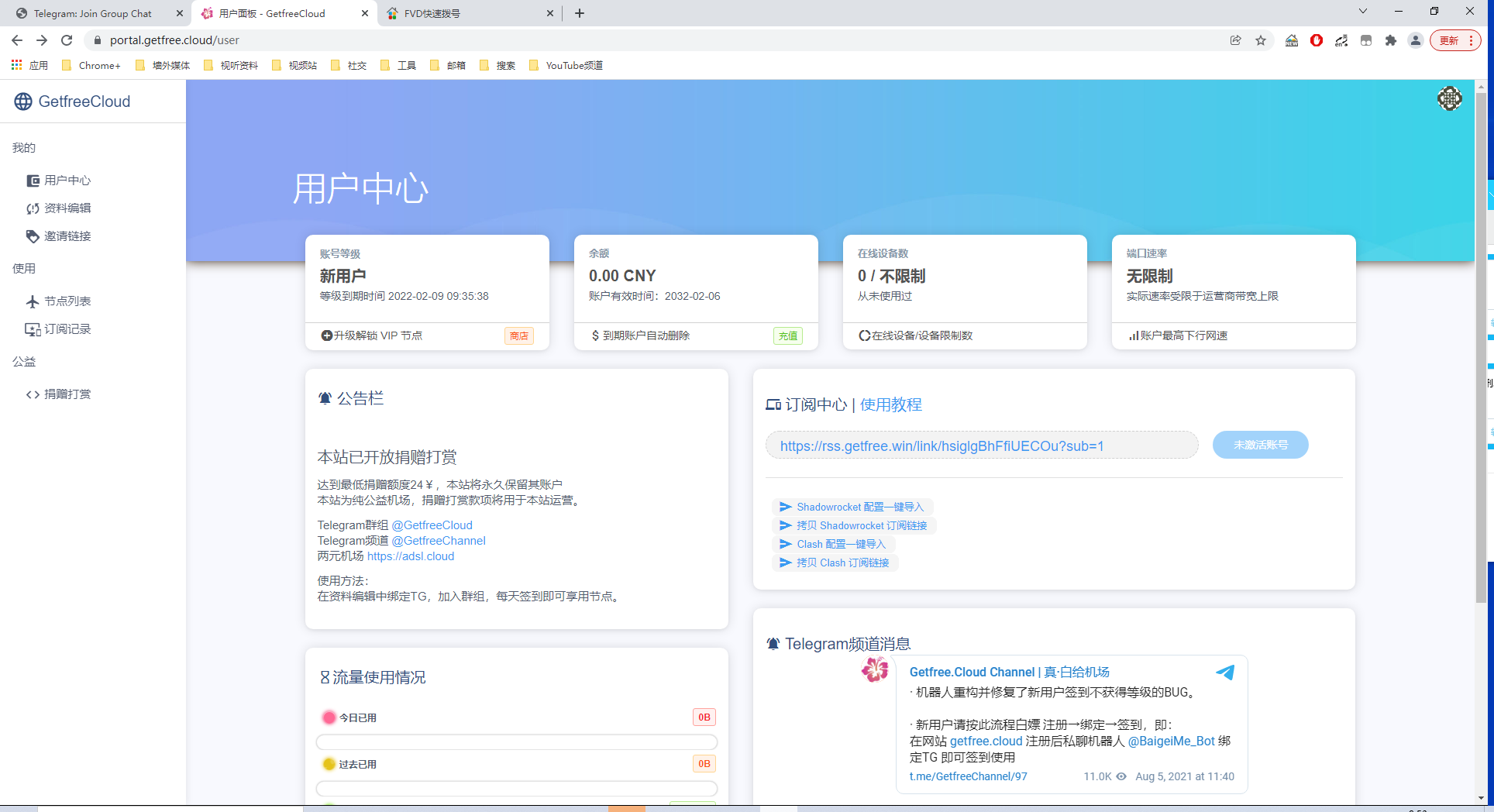The height and width of the screenshot is (812, 1494).
Task: Click the 商店 shop button
Action: [519, 335]
